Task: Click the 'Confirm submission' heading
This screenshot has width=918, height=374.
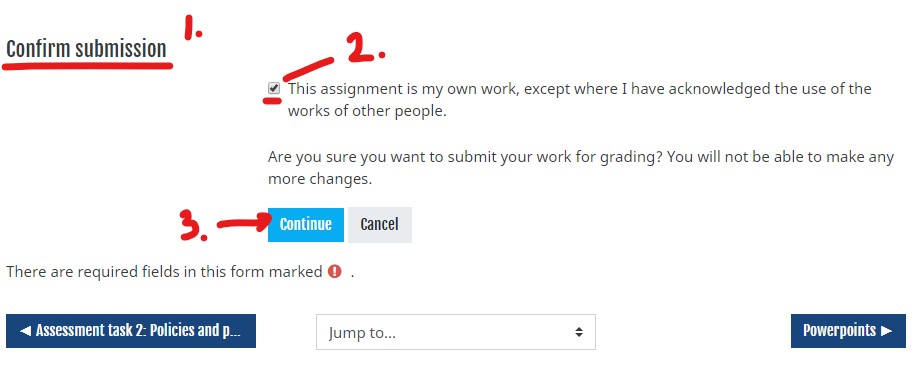Action: [86, 49]
